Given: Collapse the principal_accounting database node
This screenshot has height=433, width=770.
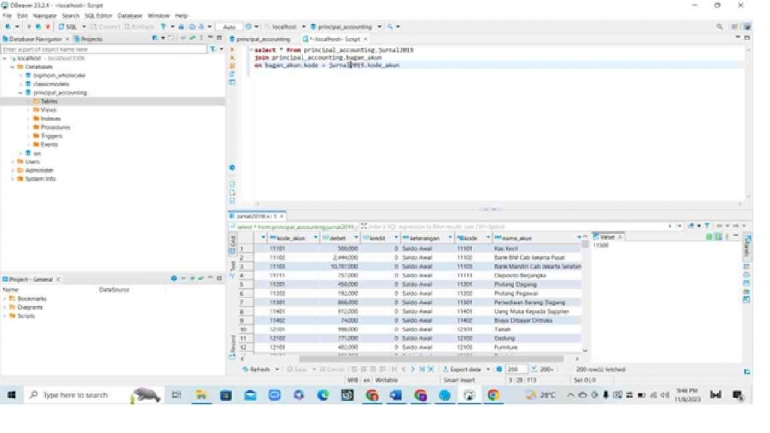Looking at the screenshot, I should (x=21, y=92).
